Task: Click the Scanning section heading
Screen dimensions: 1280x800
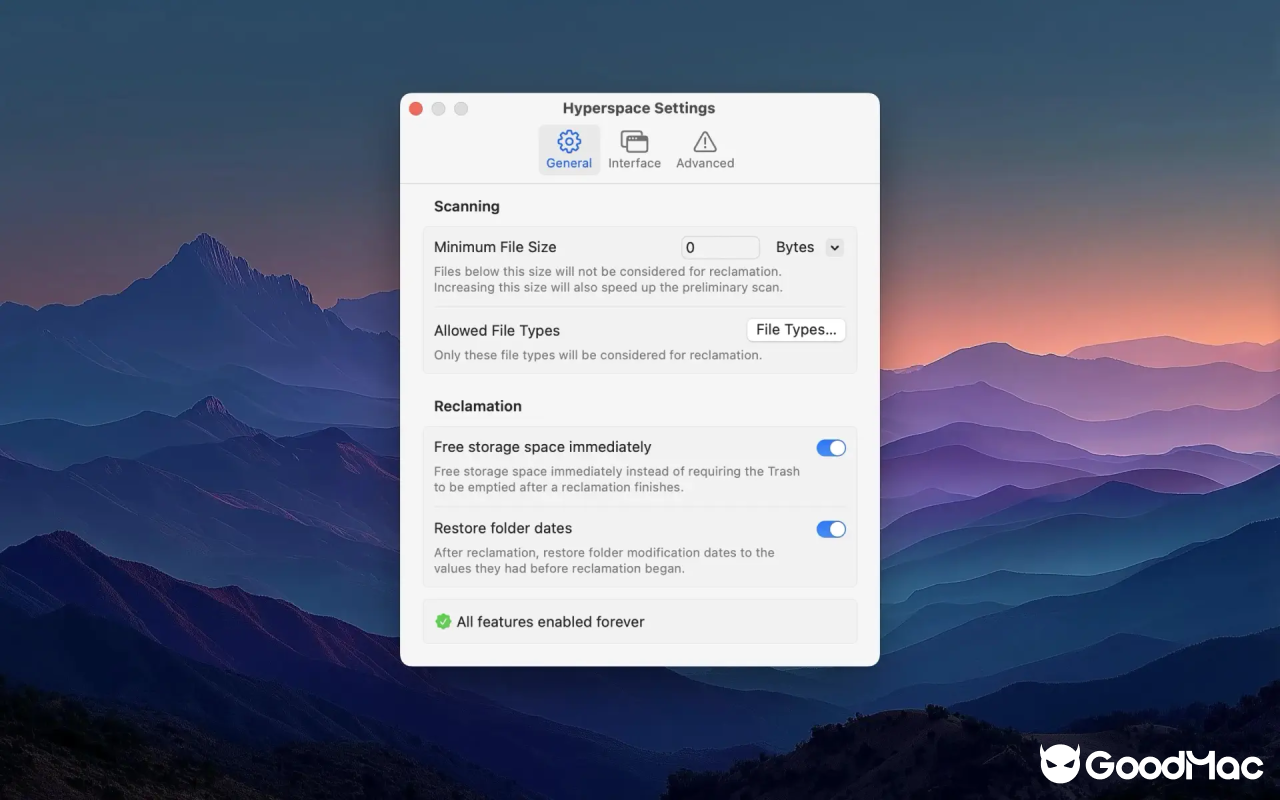Action: (x=467, y=207)
